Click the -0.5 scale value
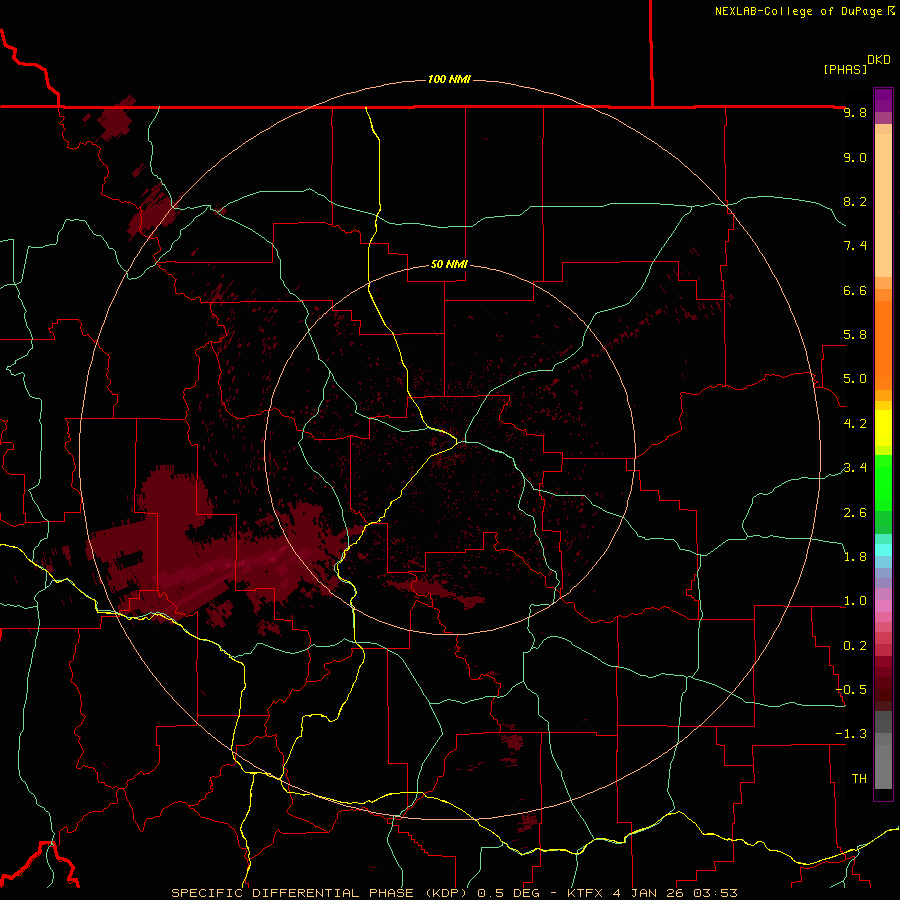 852,690
